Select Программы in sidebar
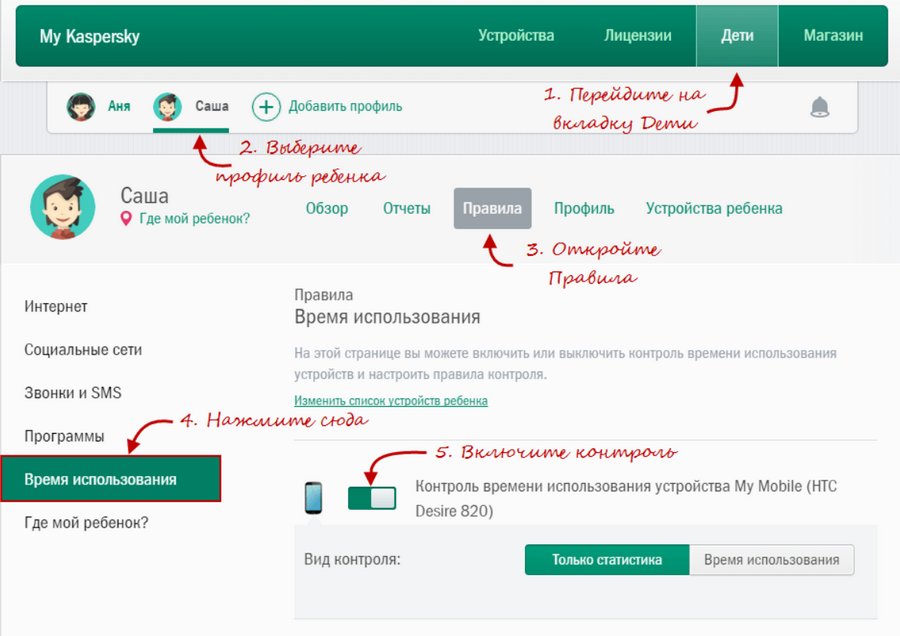900x636 pixels. (x=64, y=436)
